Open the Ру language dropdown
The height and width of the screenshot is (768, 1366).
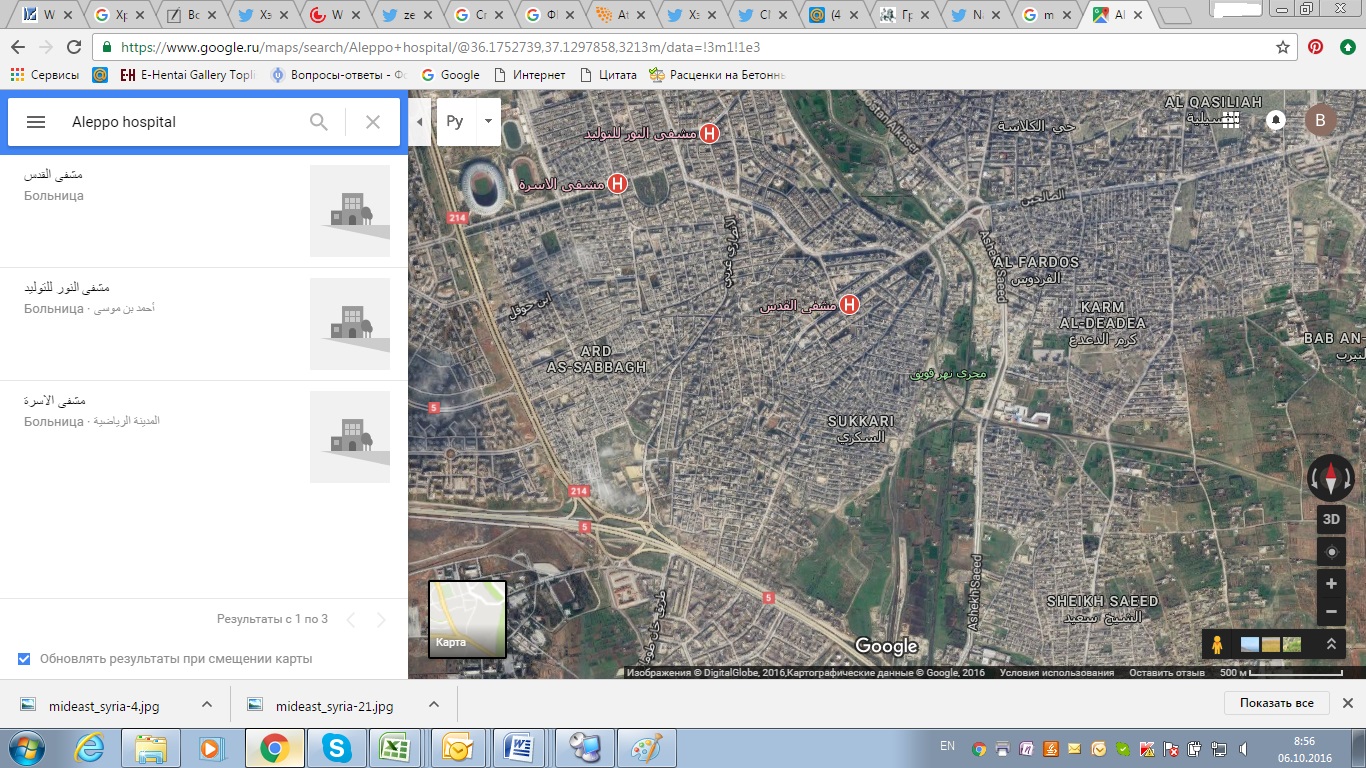488,122
